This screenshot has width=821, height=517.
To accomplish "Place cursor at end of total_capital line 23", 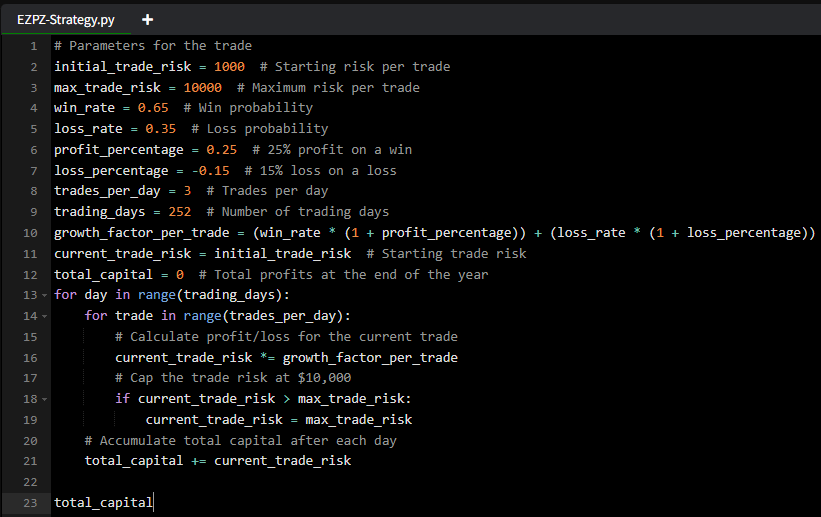I will 153,503.
